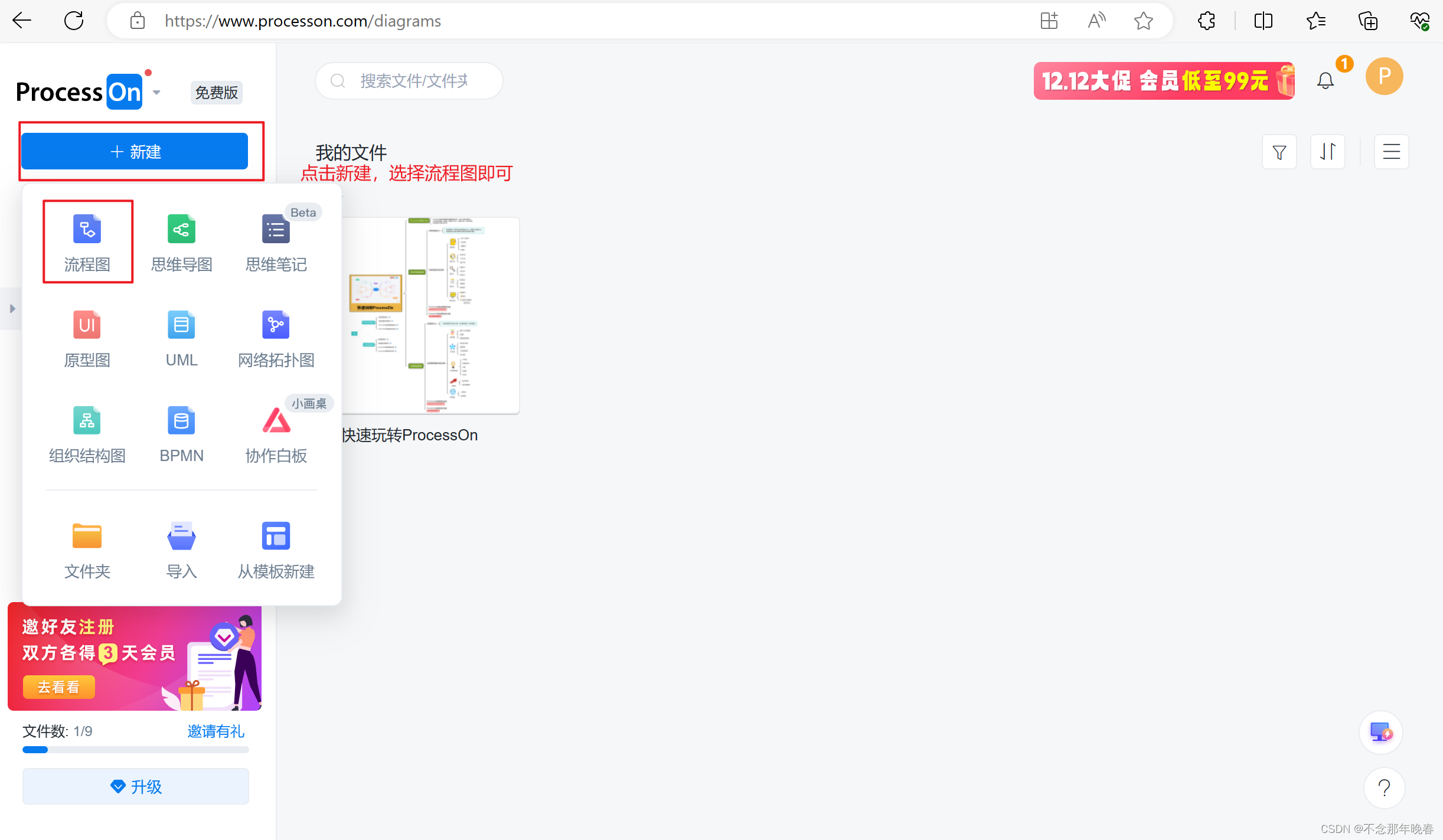Toggle the notification bell icon
Screen dimensions: 1443x840
(x=1327, y=80)
